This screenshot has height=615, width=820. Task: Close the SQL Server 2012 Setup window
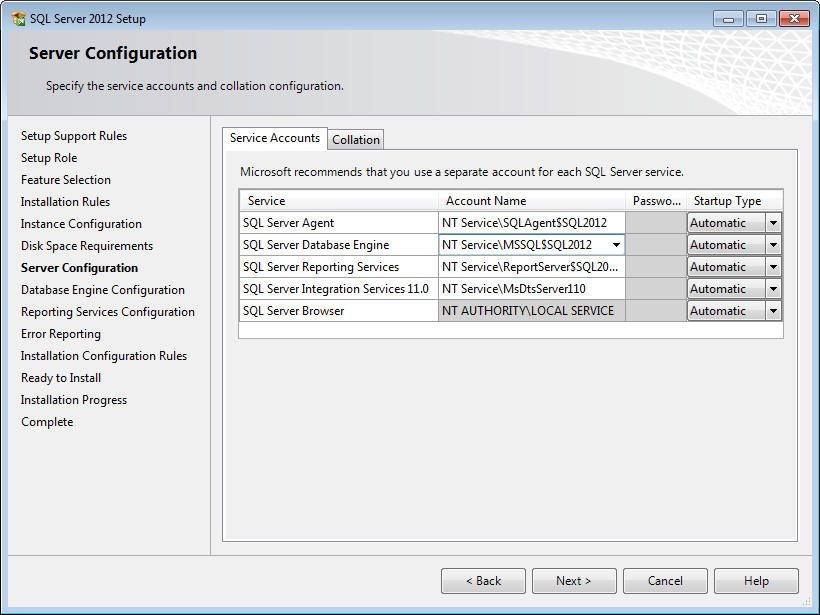pos(794,19)
